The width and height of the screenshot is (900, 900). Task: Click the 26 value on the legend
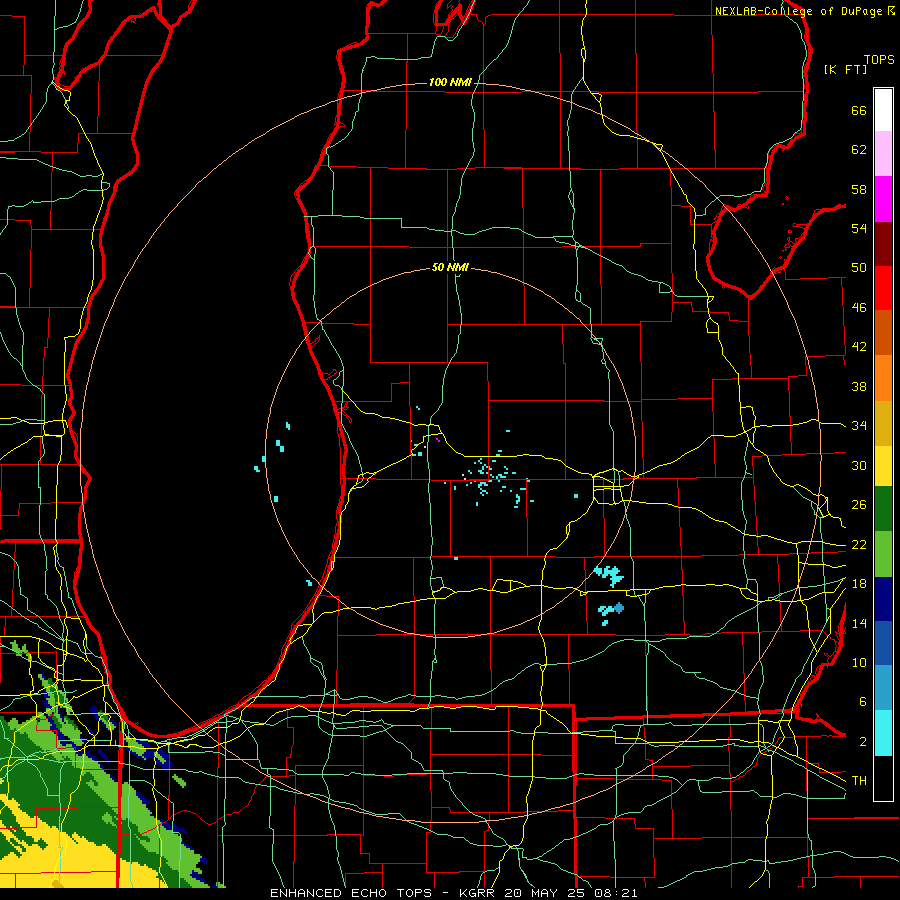859,505
